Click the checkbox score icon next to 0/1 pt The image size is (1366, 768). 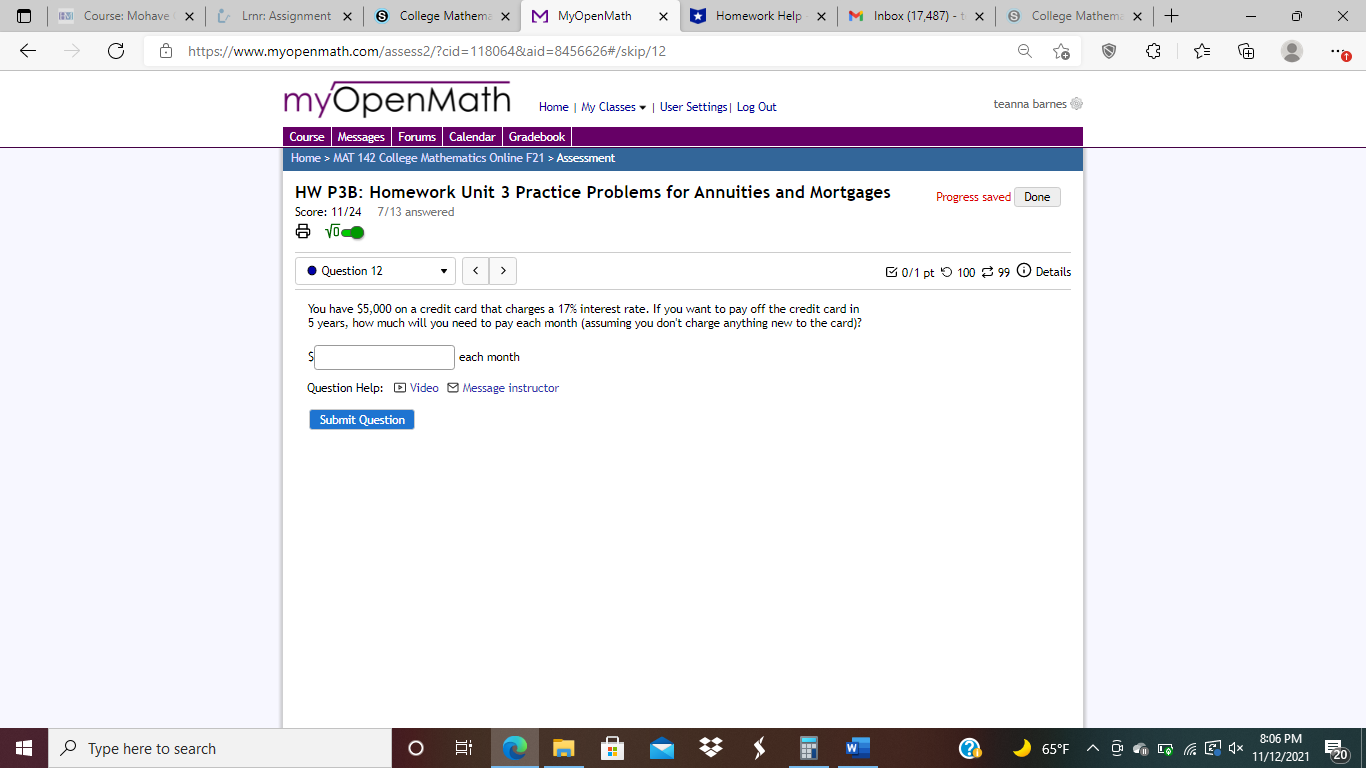click(x=893, y=270)
